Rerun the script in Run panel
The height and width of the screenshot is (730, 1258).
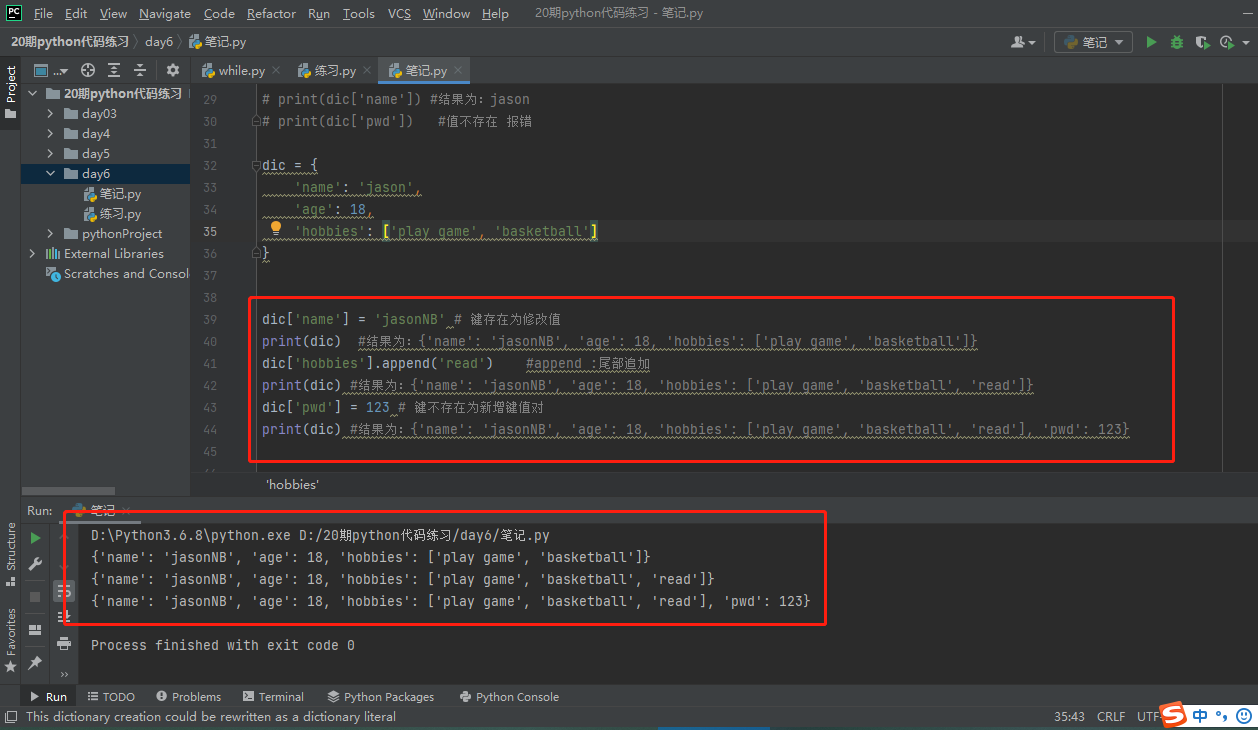pos(35,538)
